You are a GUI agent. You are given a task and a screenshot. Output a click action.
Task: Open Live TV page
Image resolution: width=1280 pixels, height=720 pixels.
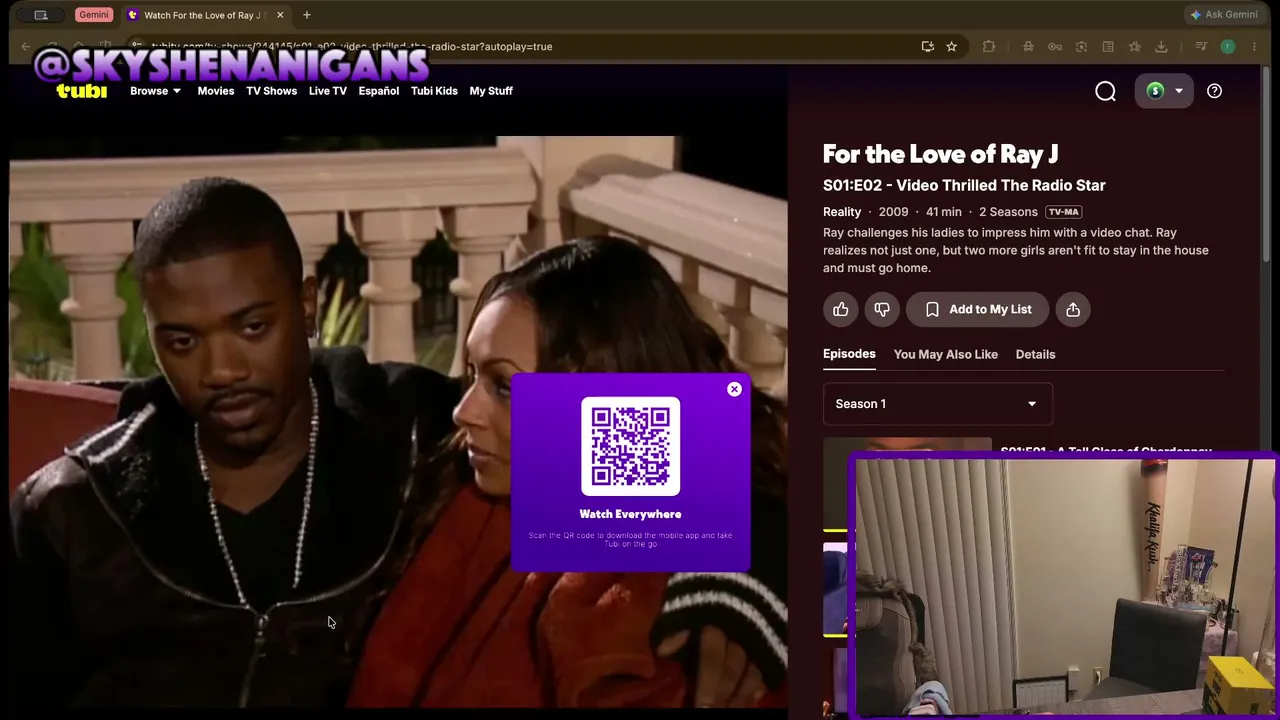(x=328, y=91)
